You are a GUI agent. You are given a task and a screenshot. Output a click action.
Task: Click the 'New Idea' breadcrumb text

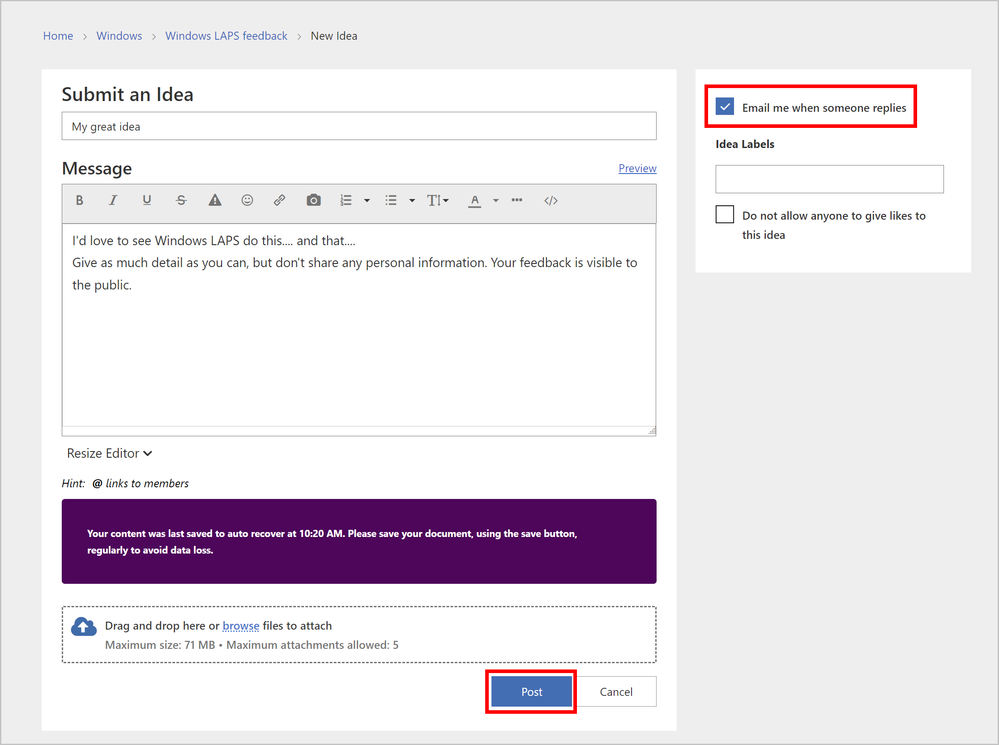click(334, 36)
